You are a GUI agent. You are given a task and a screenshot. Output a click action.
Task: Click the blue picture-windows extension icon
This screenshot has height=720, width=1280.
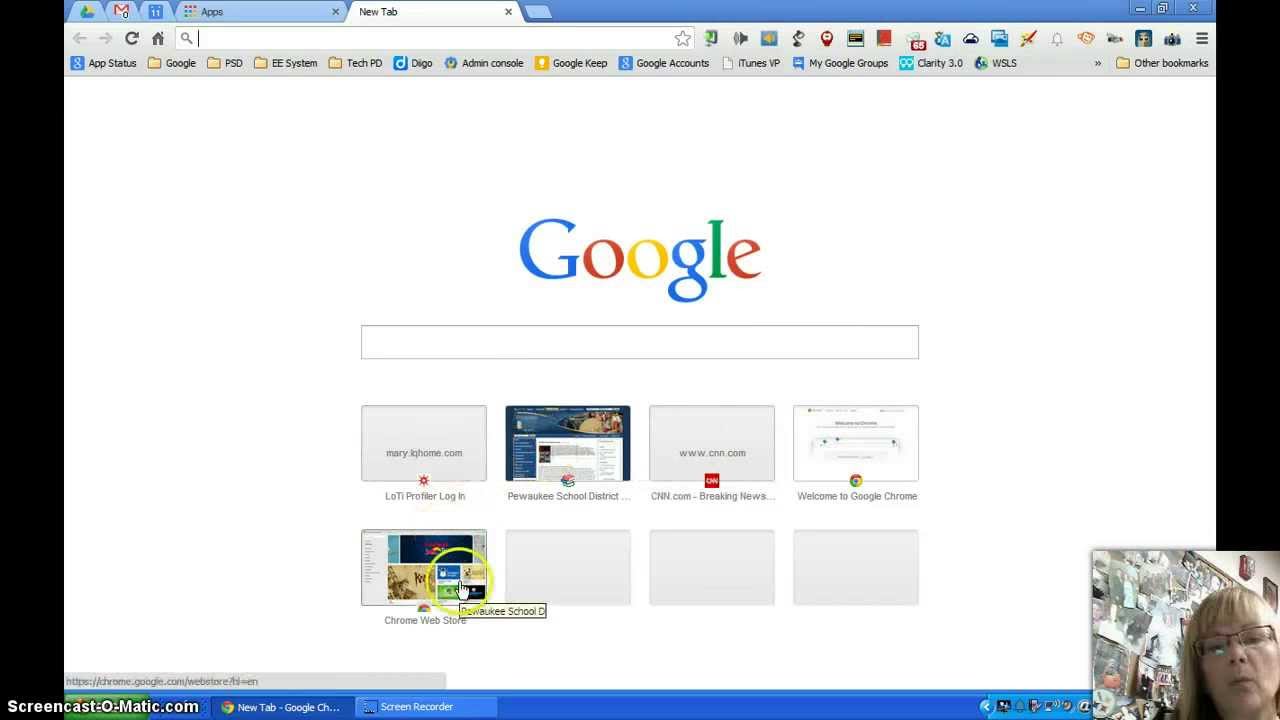(x=999, y=38)
